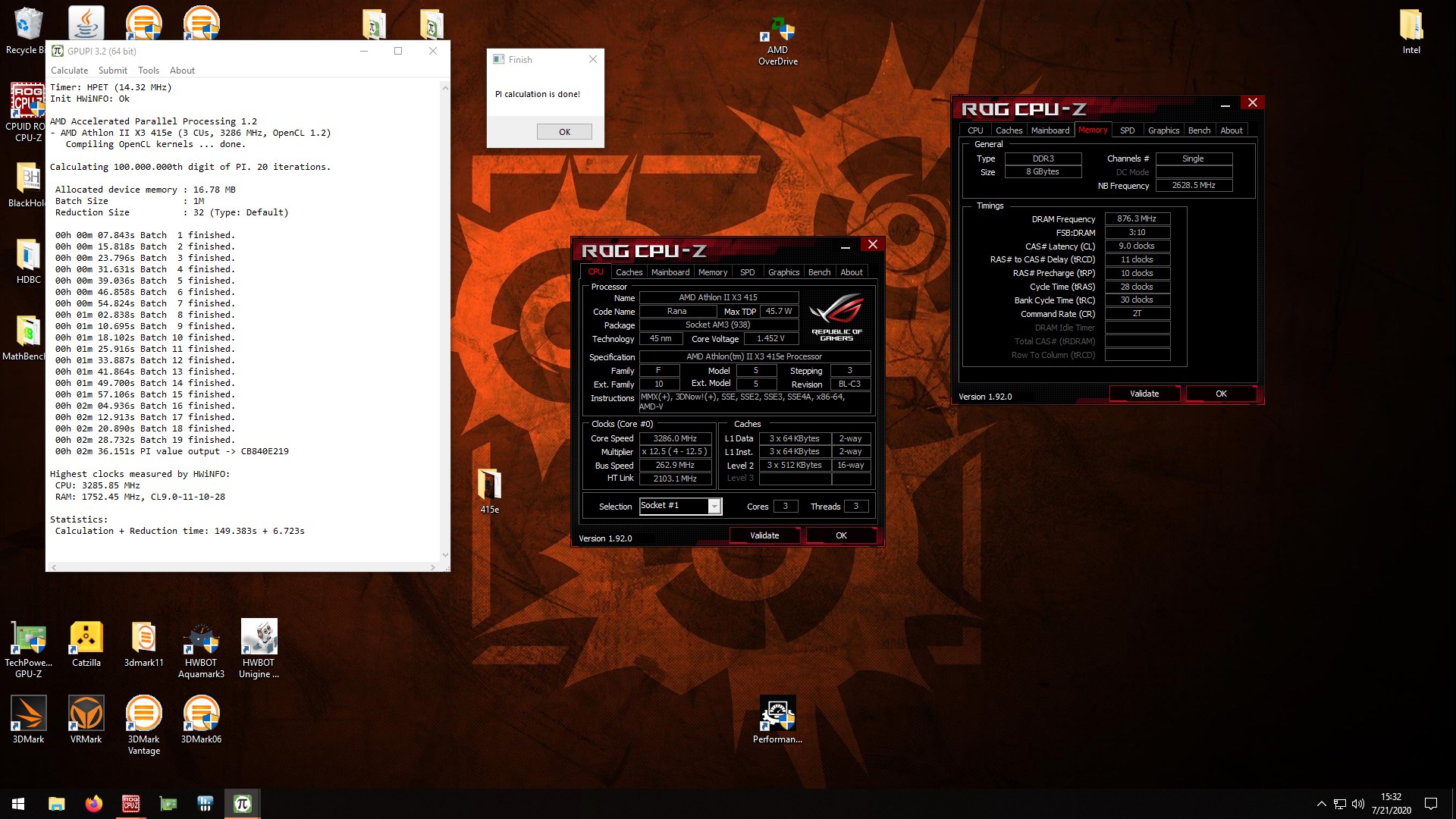Switch to Bench tab in front CPU-Z window
This screenshot has width=1456, height=819.
(819, 272)
